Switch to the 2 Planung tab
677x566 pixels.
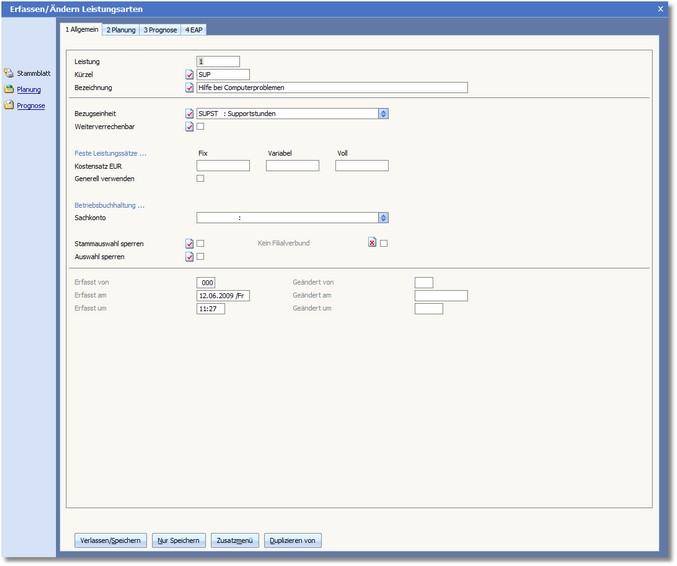[x=121, y=30]
